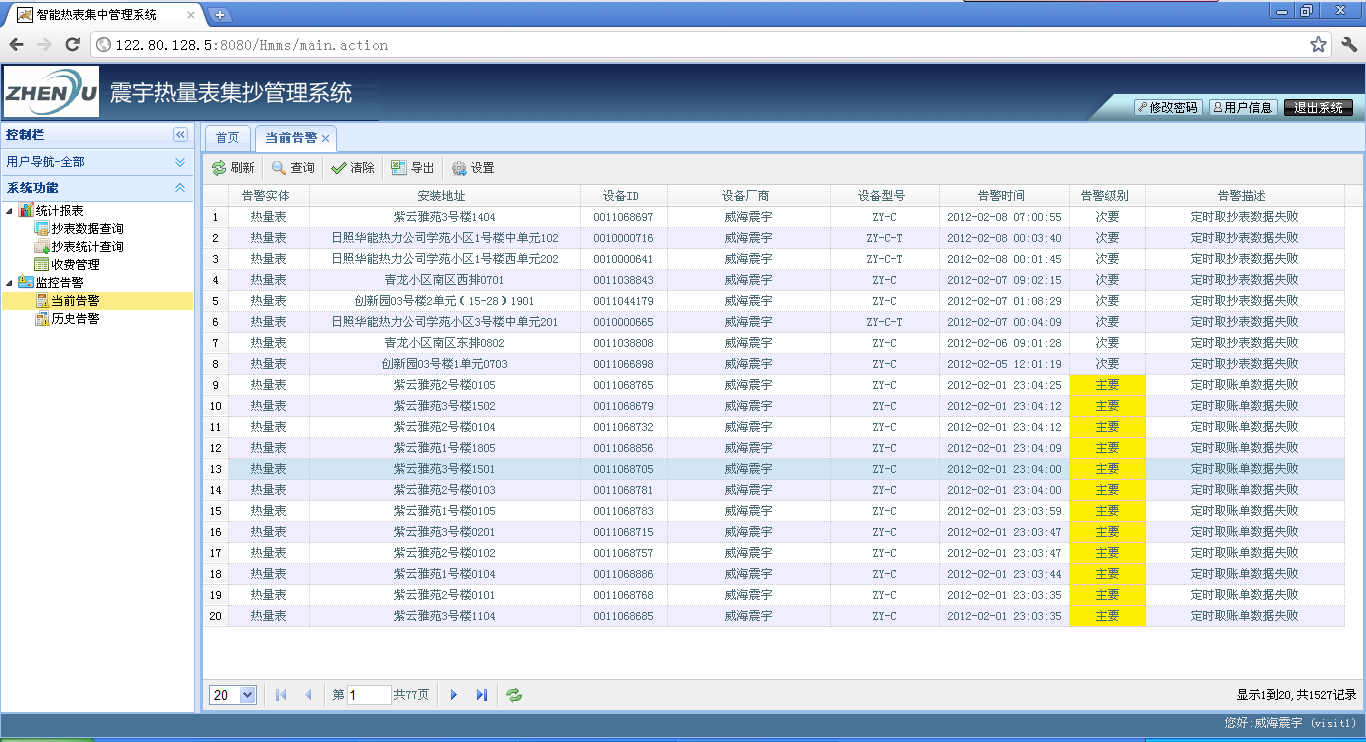Screen dimensions: 1366x742
Task: Collapse the 统计报表 tree node
Action: click(x=10, y=210)
